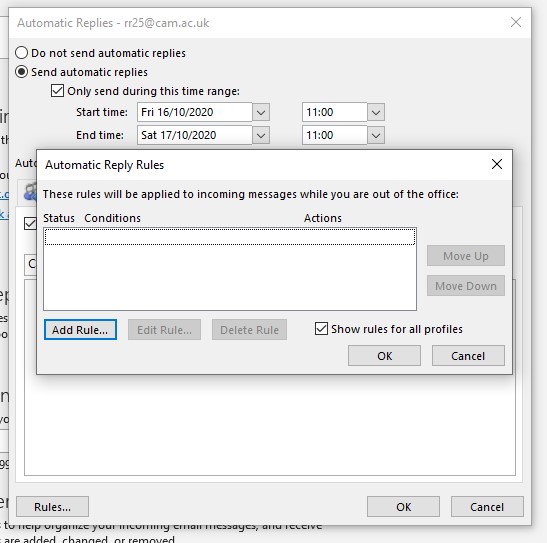The width and height of the screenshot is (547, 543).
Task: Open the Start time date dropdown
Action: coord(261,112)
